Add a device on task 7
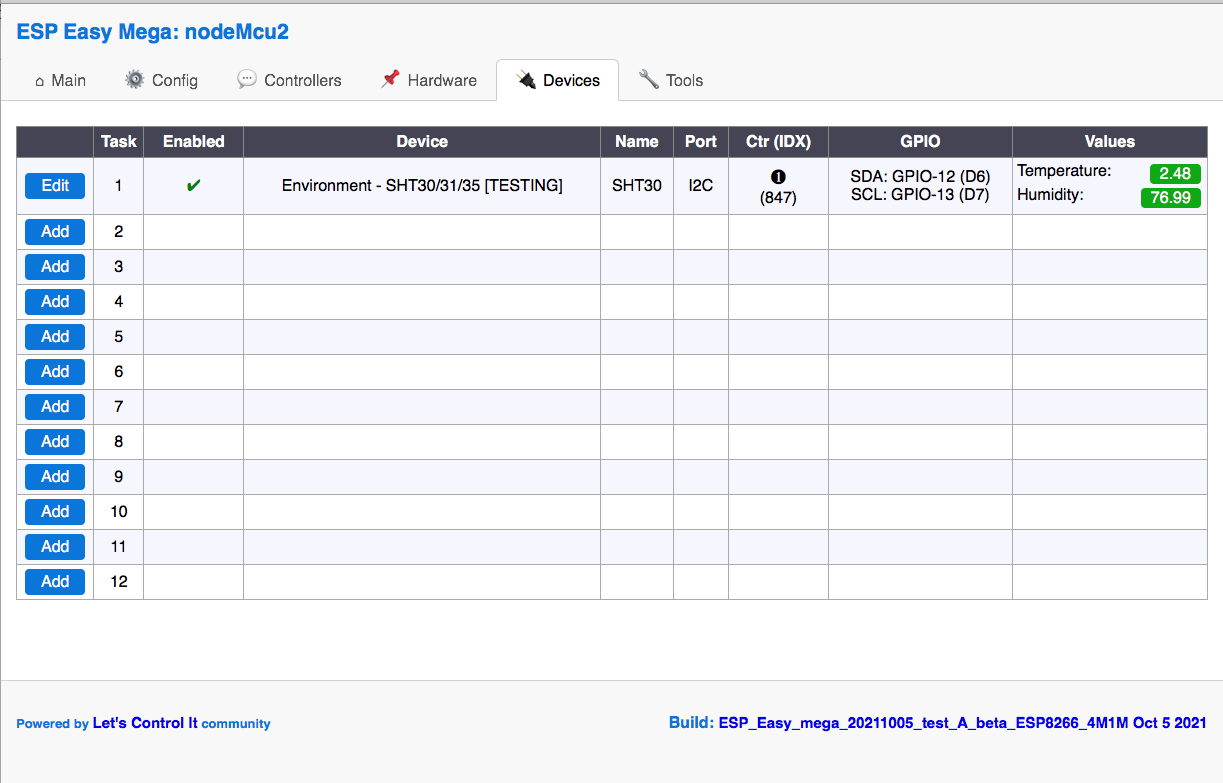Screen dimensions: 1223x783 (x=54, y=406)
